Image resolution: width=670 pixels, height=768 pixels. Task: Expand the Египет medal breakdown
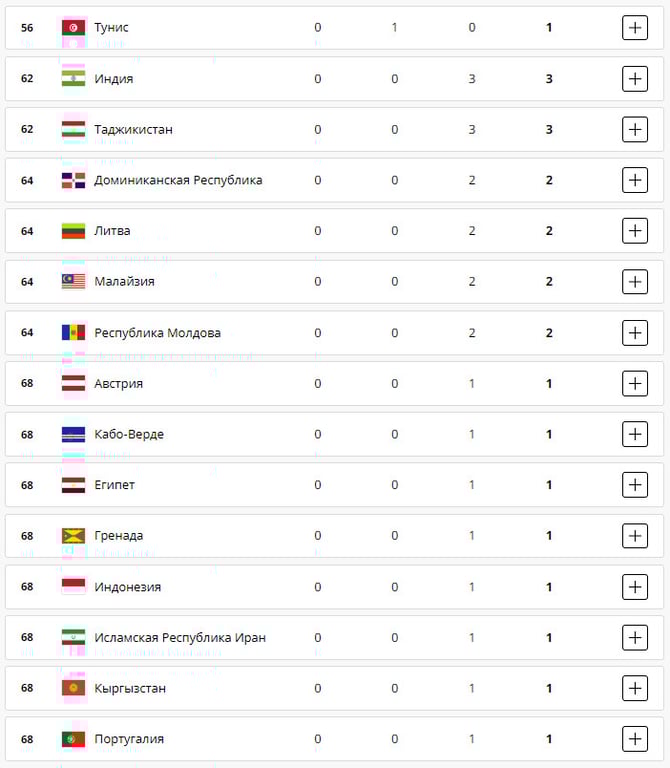635,485
